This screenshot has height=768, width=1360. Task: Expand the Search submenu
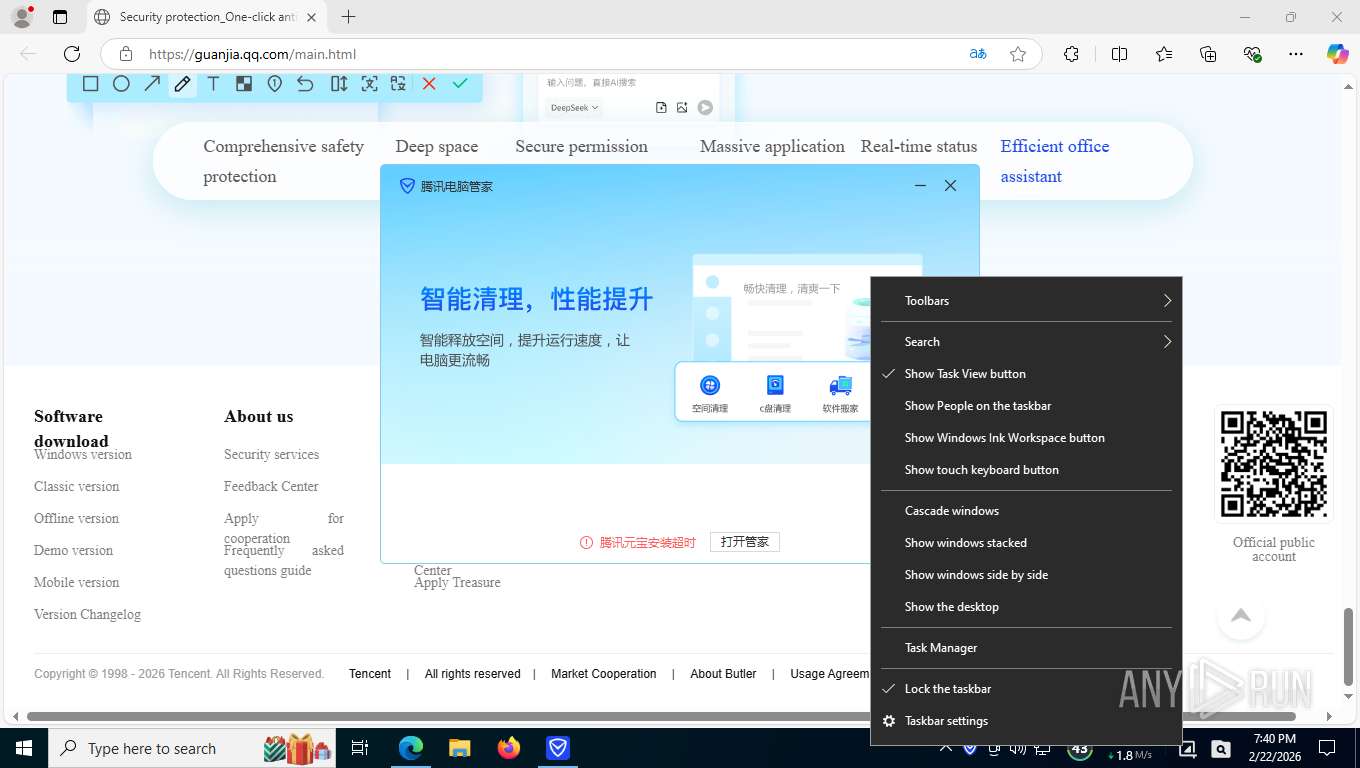[x=1026, y=342]
